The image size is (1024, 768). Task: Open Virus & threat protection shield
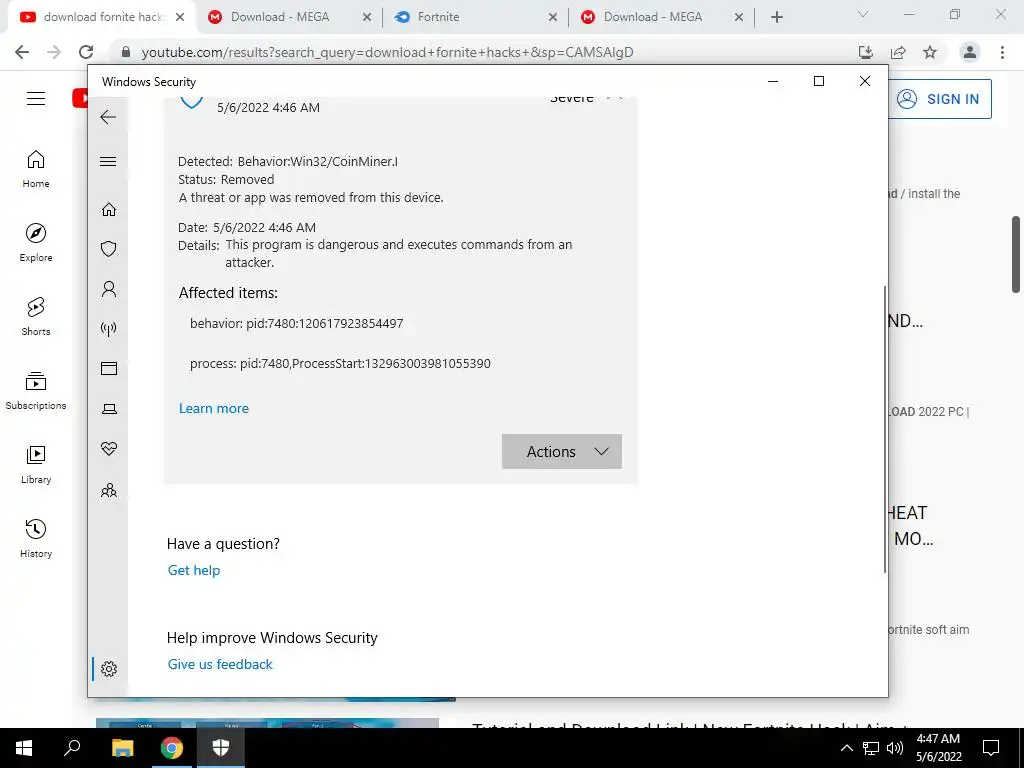point(108,249)
